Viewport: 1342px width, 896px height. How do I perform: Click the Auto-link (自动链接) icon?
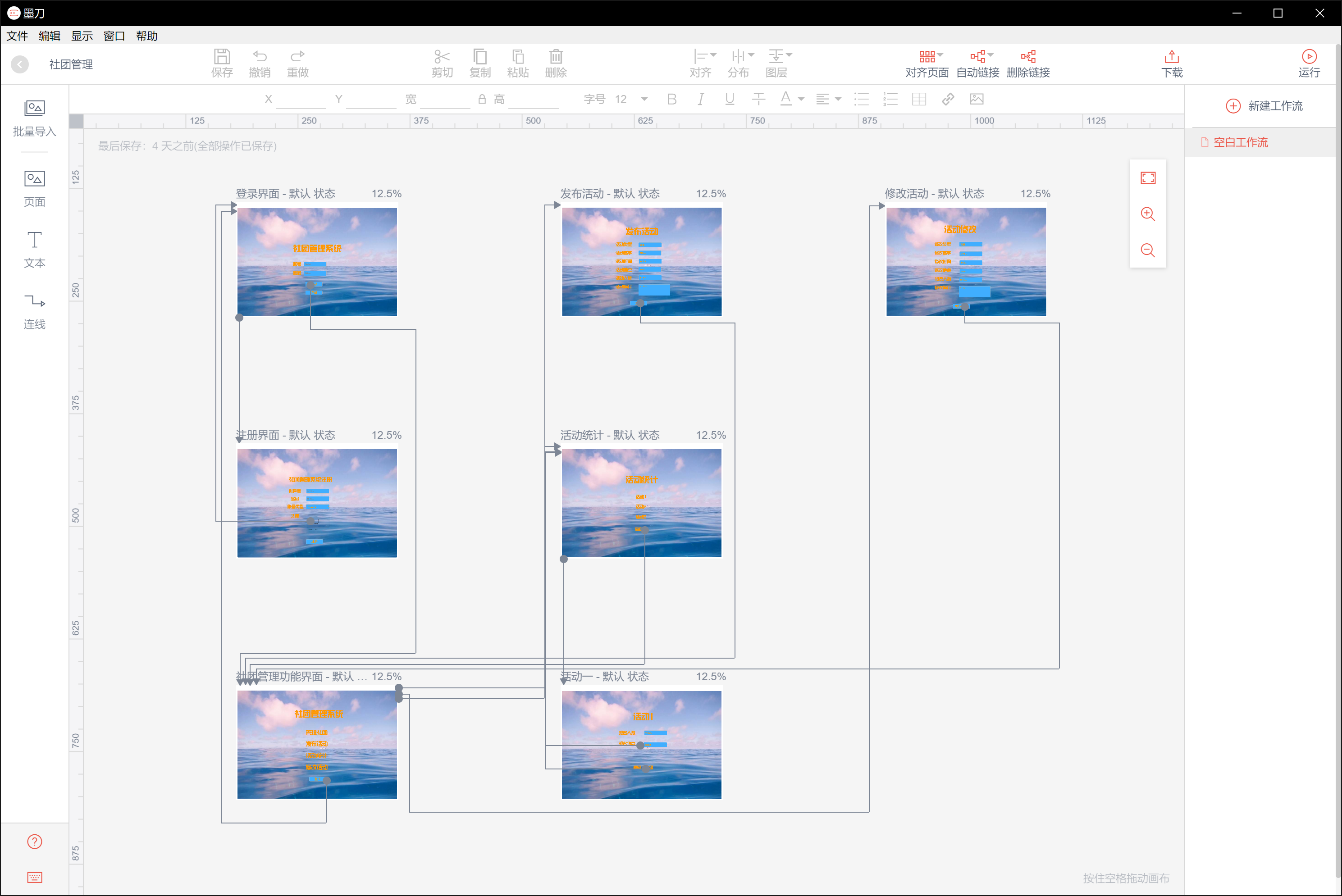(x=977, y=57)
